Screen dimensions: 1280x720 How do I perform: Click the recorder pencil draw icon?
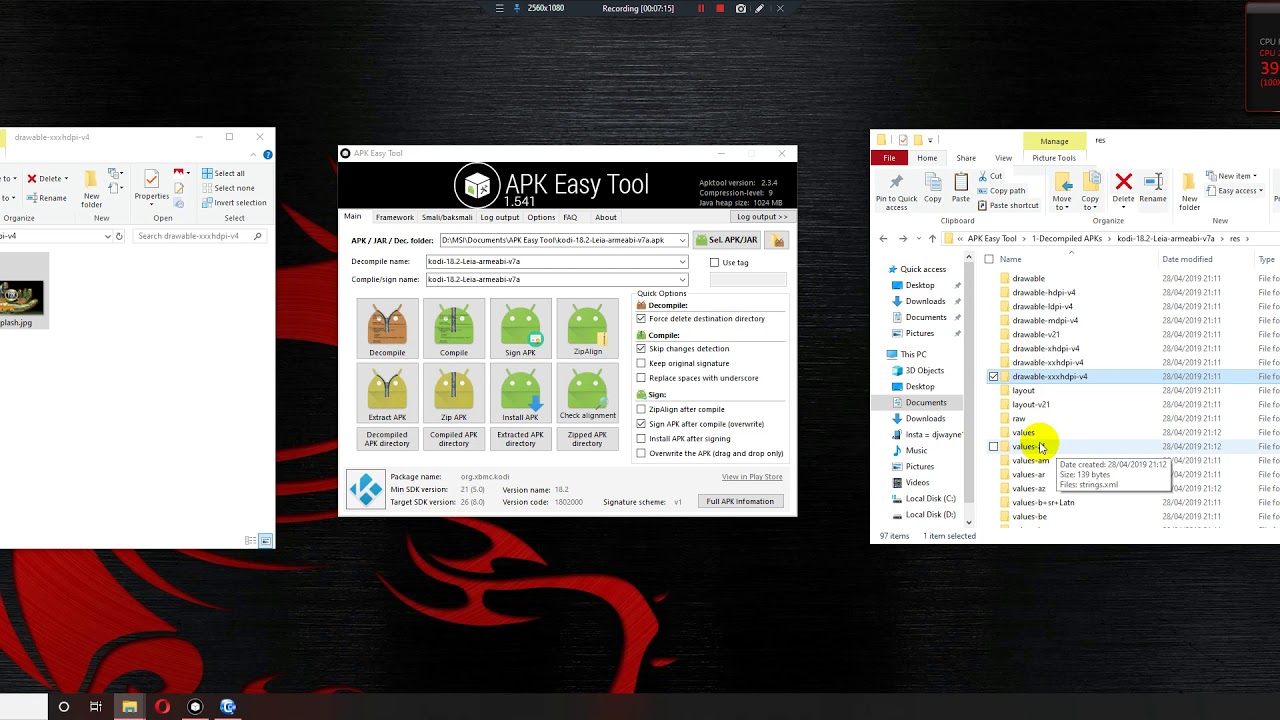(760, 8)
